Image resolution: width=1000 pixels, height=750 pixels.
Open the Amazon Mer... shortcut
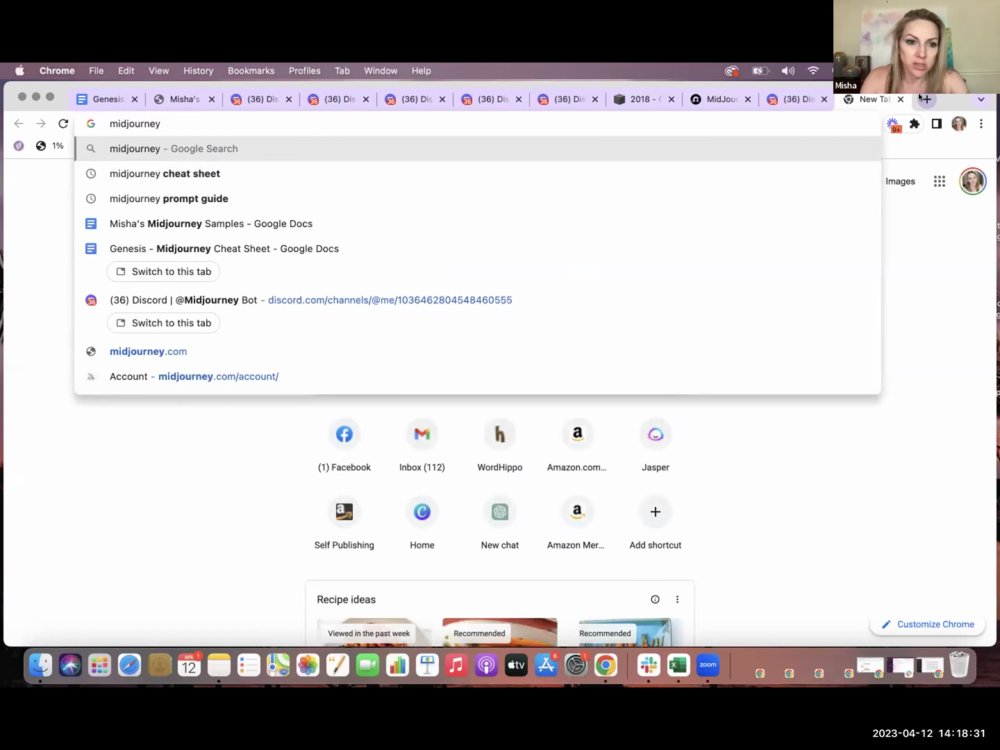(577, 523)
